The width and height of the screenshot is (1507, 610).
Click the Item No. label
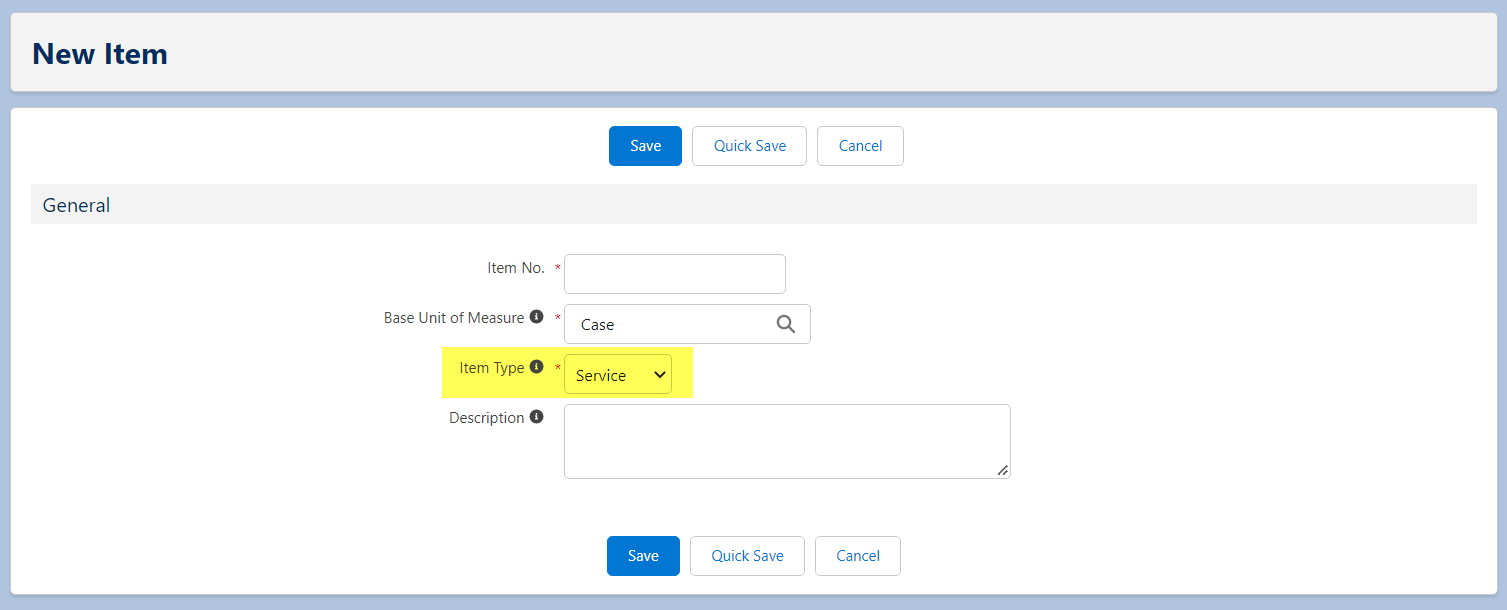[x=516, y=268]
